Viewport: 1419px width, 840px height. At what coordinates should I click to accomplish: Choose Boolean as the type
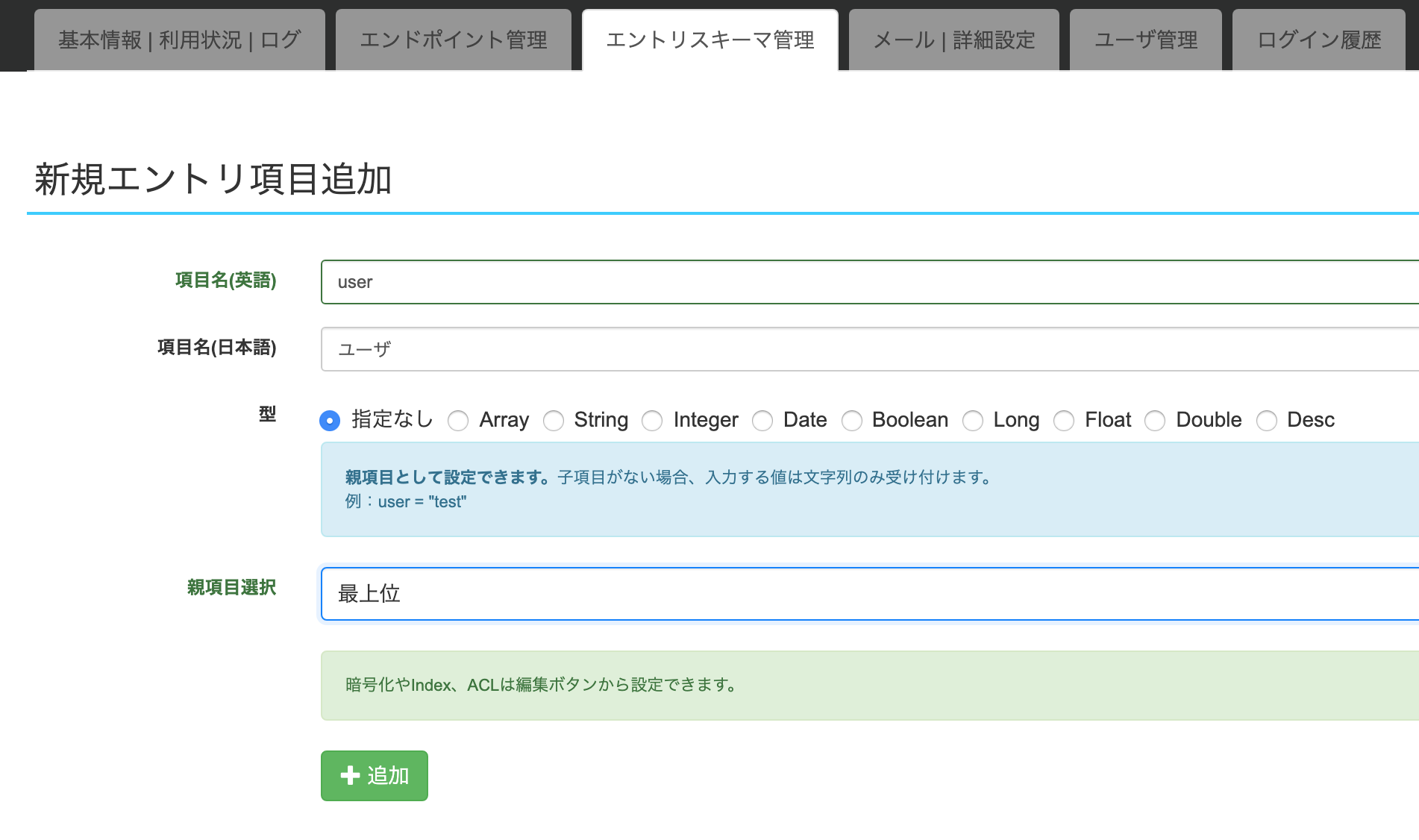852,421
